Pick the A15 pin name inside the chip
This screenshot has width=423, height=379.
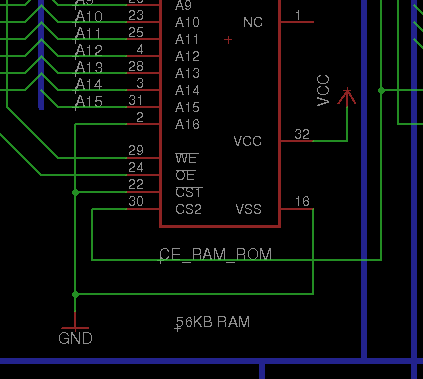tap(187, 107)
